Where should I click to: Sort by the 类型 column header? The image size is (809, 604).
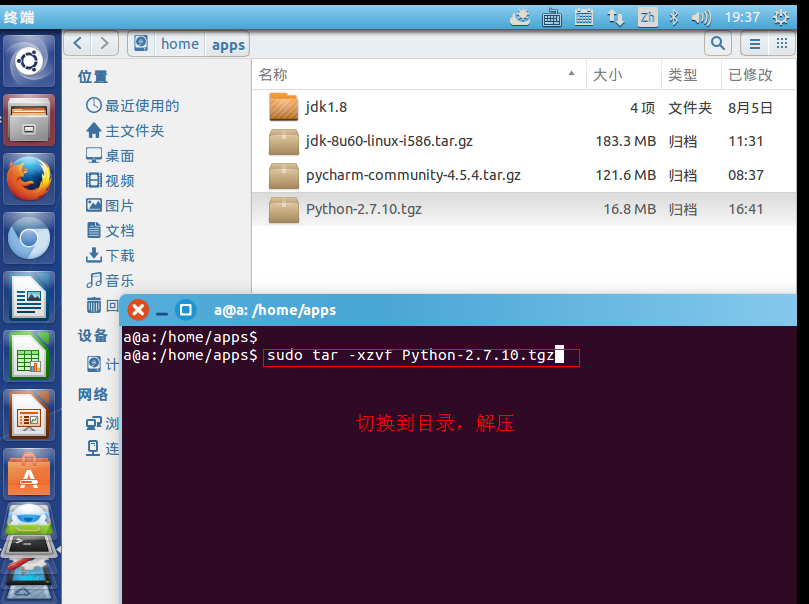point(691,75)
